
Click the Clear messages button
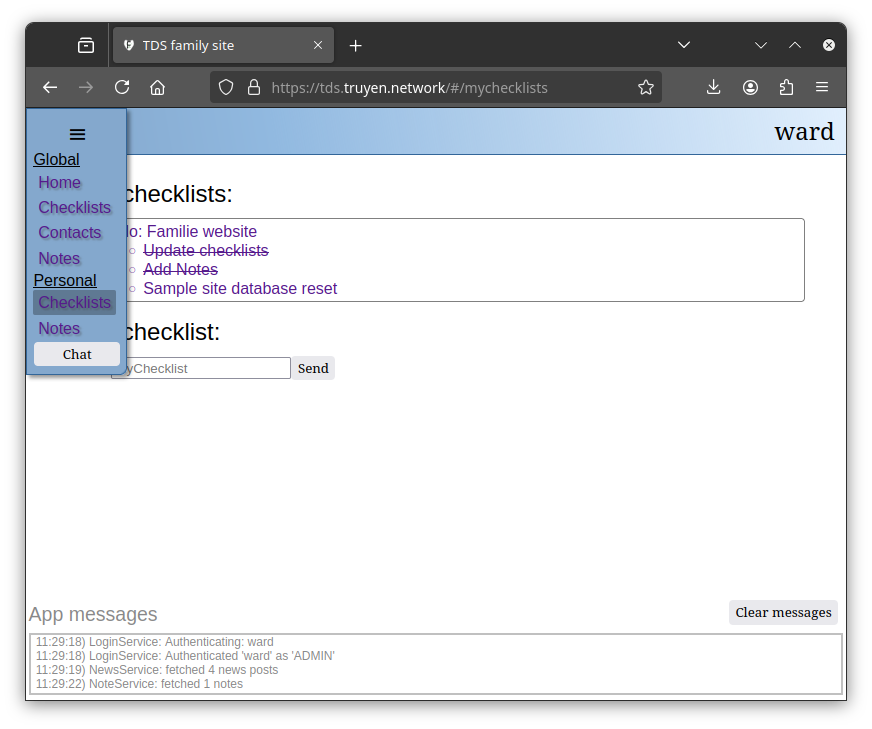tap(783, 612)
